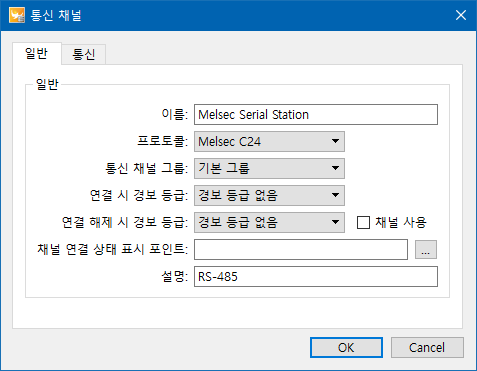This screenshot has height=371, width=477.
Task: Close the 통신 채널 dialog with X
Action: [x=461, y=15]
